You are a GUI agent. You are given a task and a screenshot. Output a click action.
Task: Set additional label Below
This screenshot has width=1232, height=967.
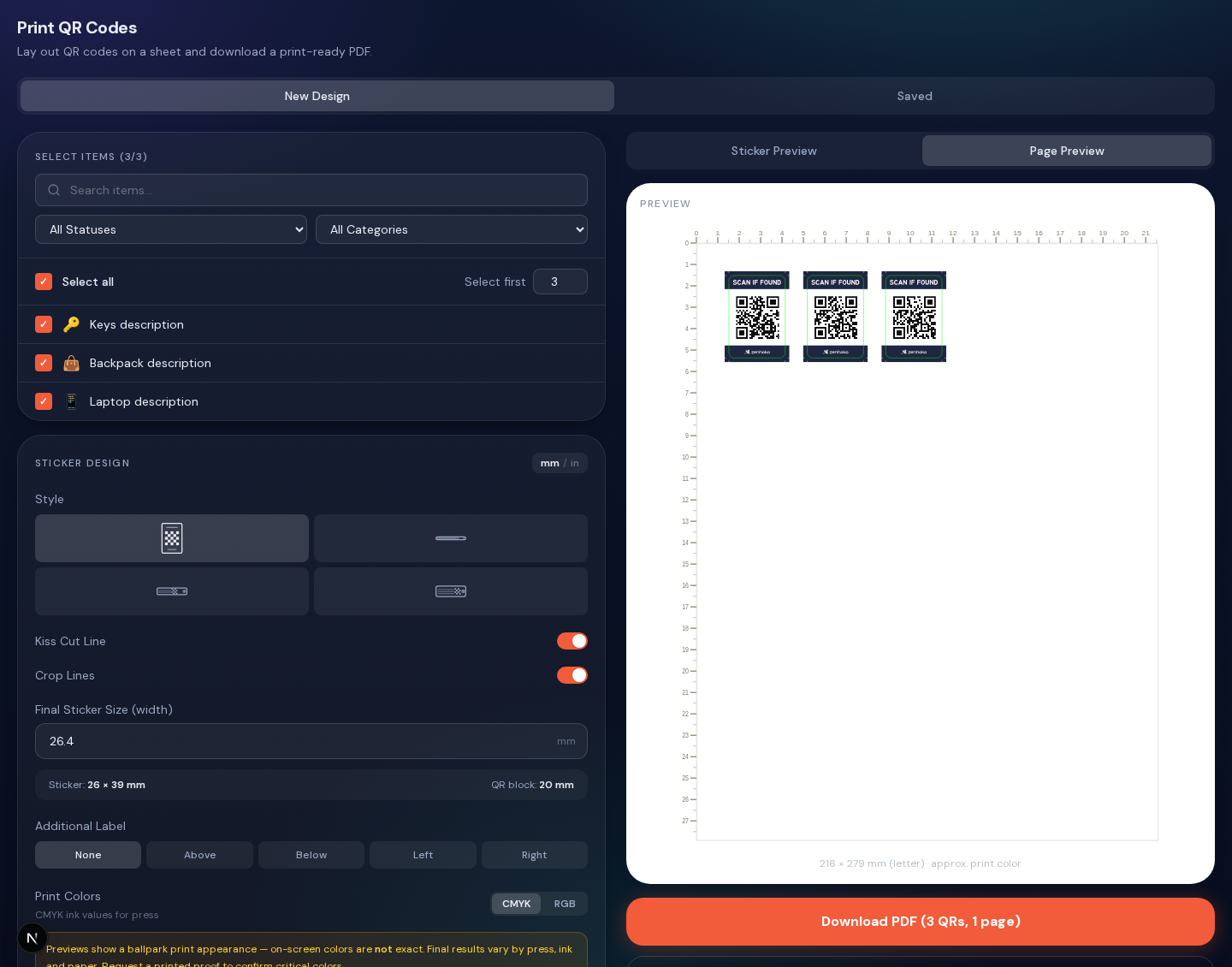(x=311, y=855)
